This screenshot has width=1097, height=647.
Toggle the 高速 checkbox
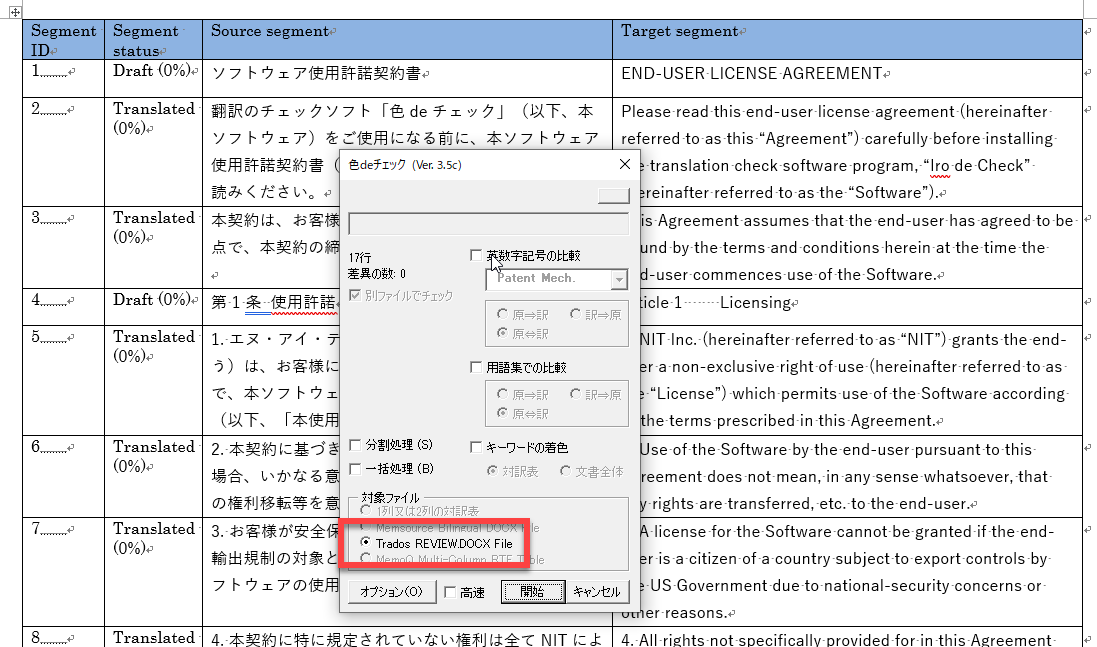coord(450,592)
